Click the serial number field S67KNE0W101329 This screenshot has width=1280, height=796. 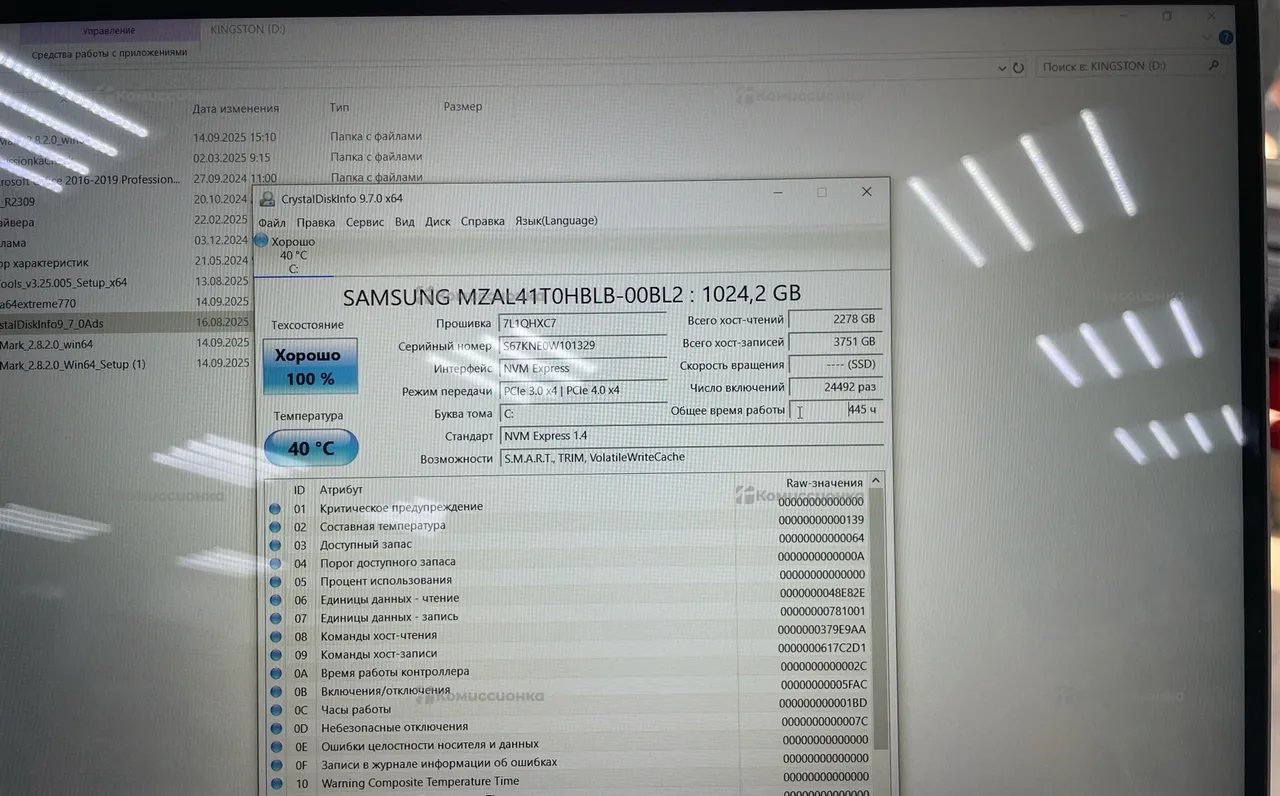[x=583, y=345]
